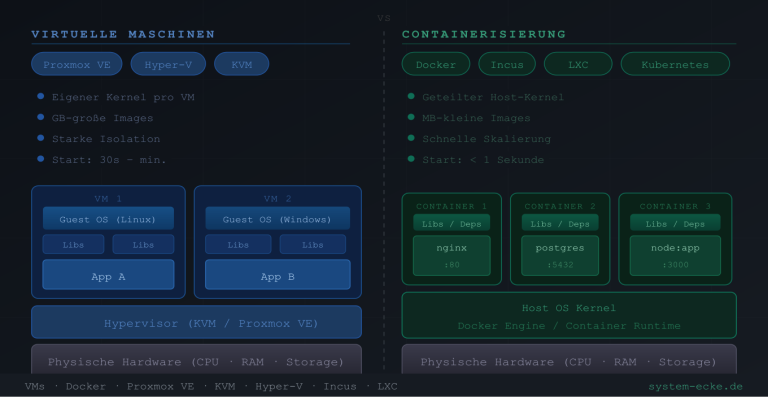Screen dimensions: 768x407
Task: Click 'Proxmox VE' in the footer keyword line
Action: (x=160, y=386)
